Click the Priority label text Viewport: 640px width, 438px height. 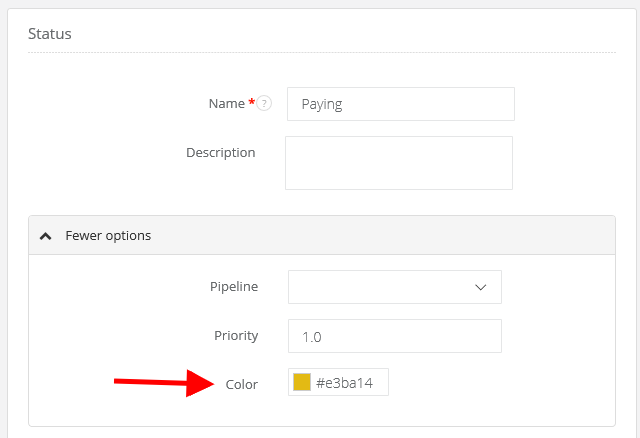[x=236, y=336]
